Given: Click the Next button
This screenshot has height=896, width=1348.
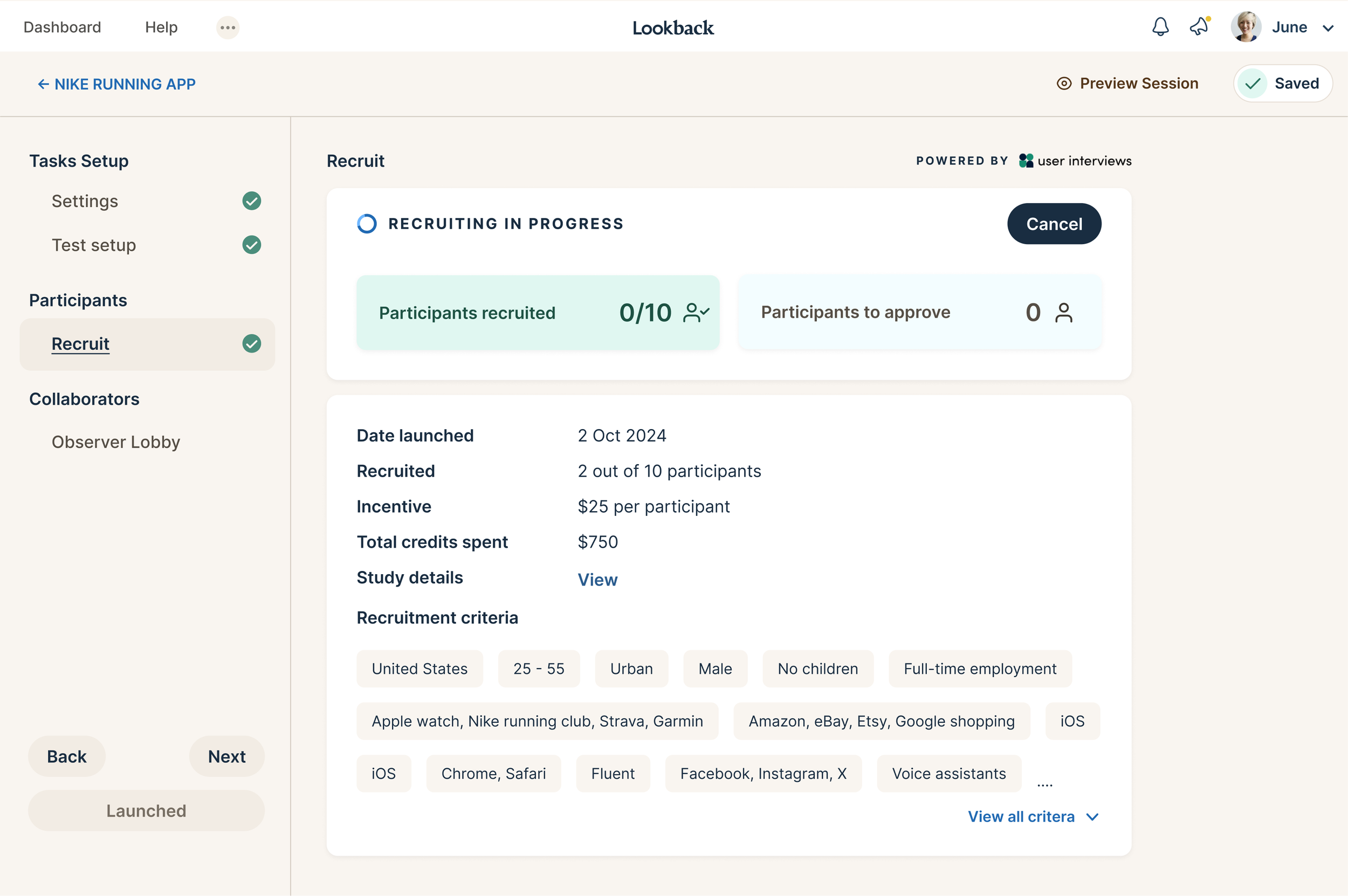Looking at the screenshot, I should pos(227,756).
